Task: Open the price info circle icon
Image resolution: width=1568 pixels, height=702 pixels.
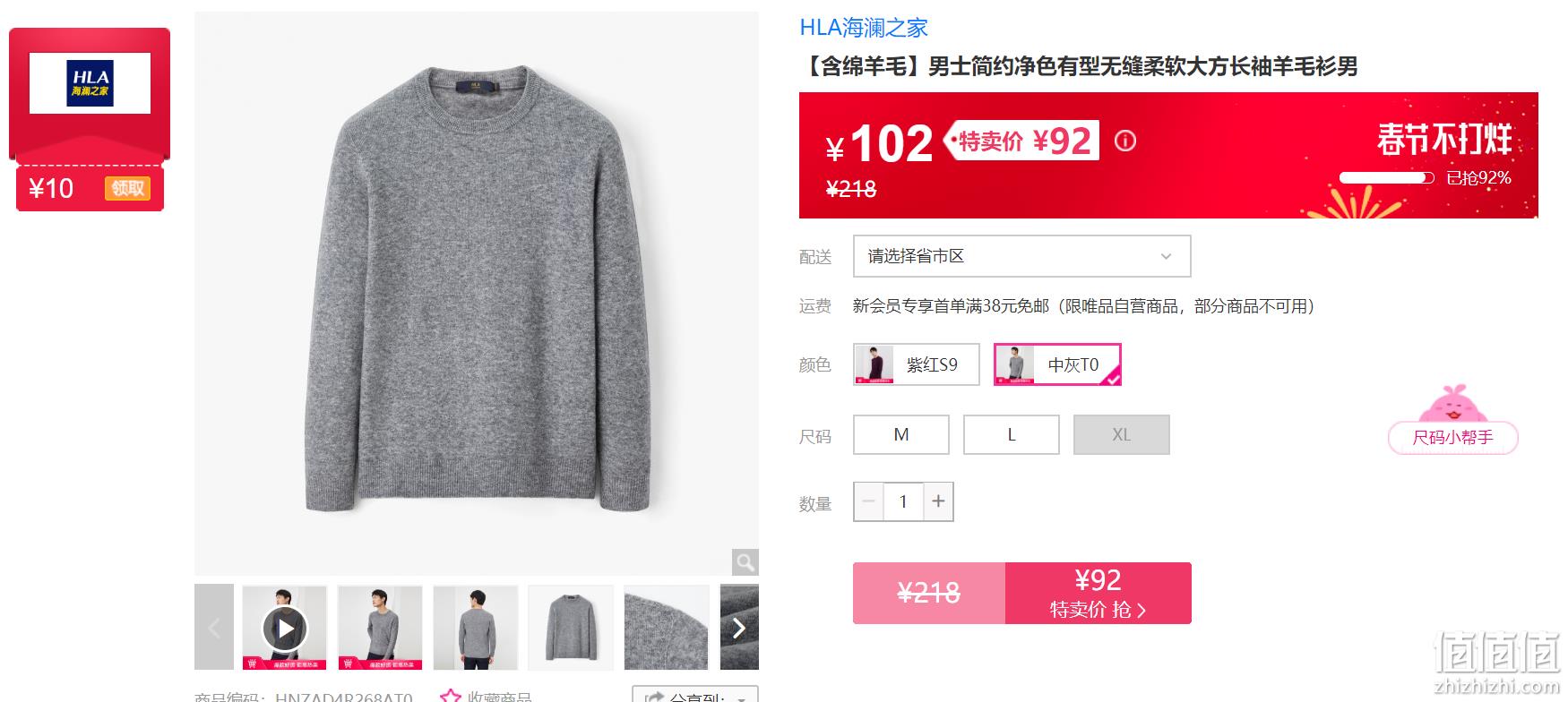Action: (1124, 141)
